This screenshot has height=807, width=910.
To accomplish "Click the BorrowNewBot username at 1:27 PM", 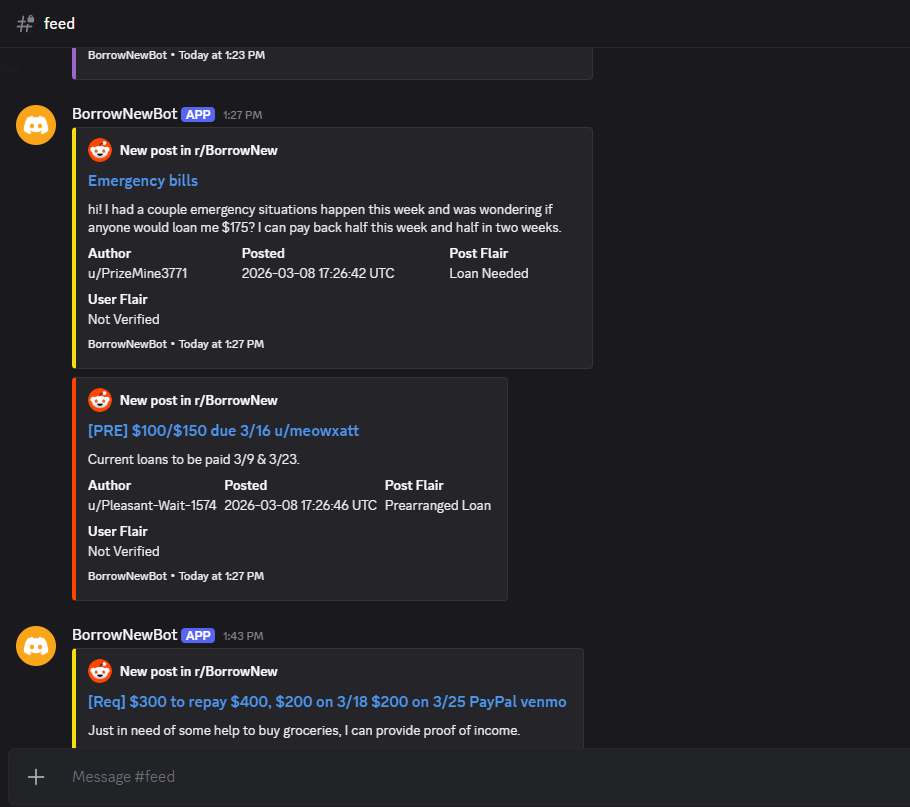I will 124,114.
